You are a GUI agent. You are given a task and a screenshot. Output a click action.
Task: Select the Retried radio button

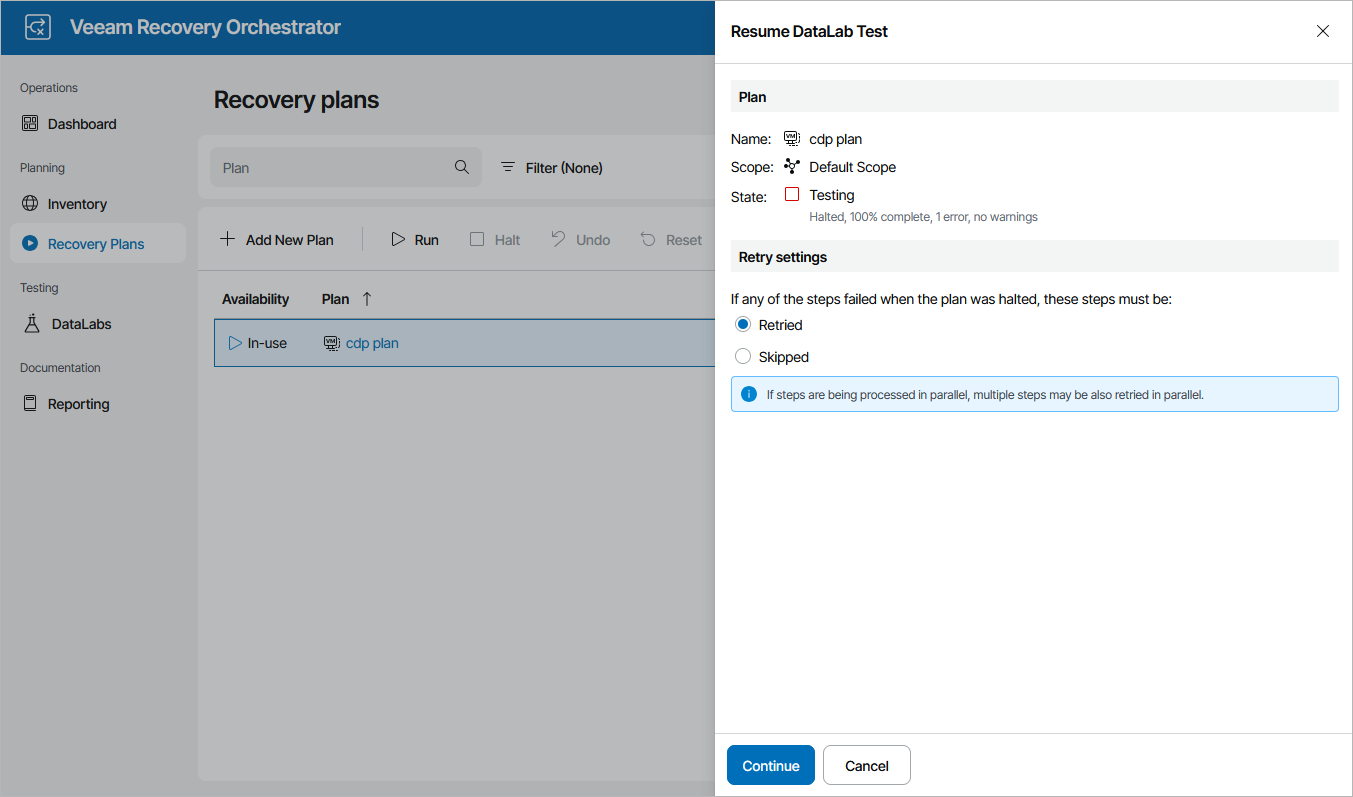pos(742,324)
